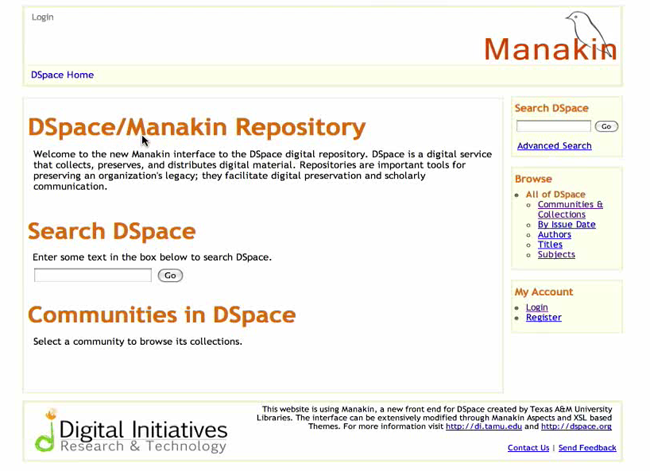Open Send Feedback in footer
Screen dimensions: 650x471
[587, 448]
